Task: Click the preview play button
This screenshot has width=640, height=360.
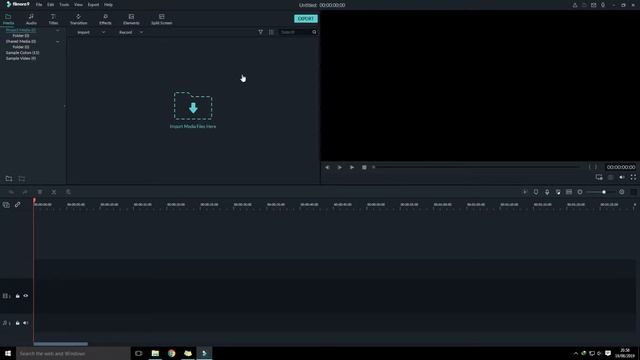Action: point(340,167)
